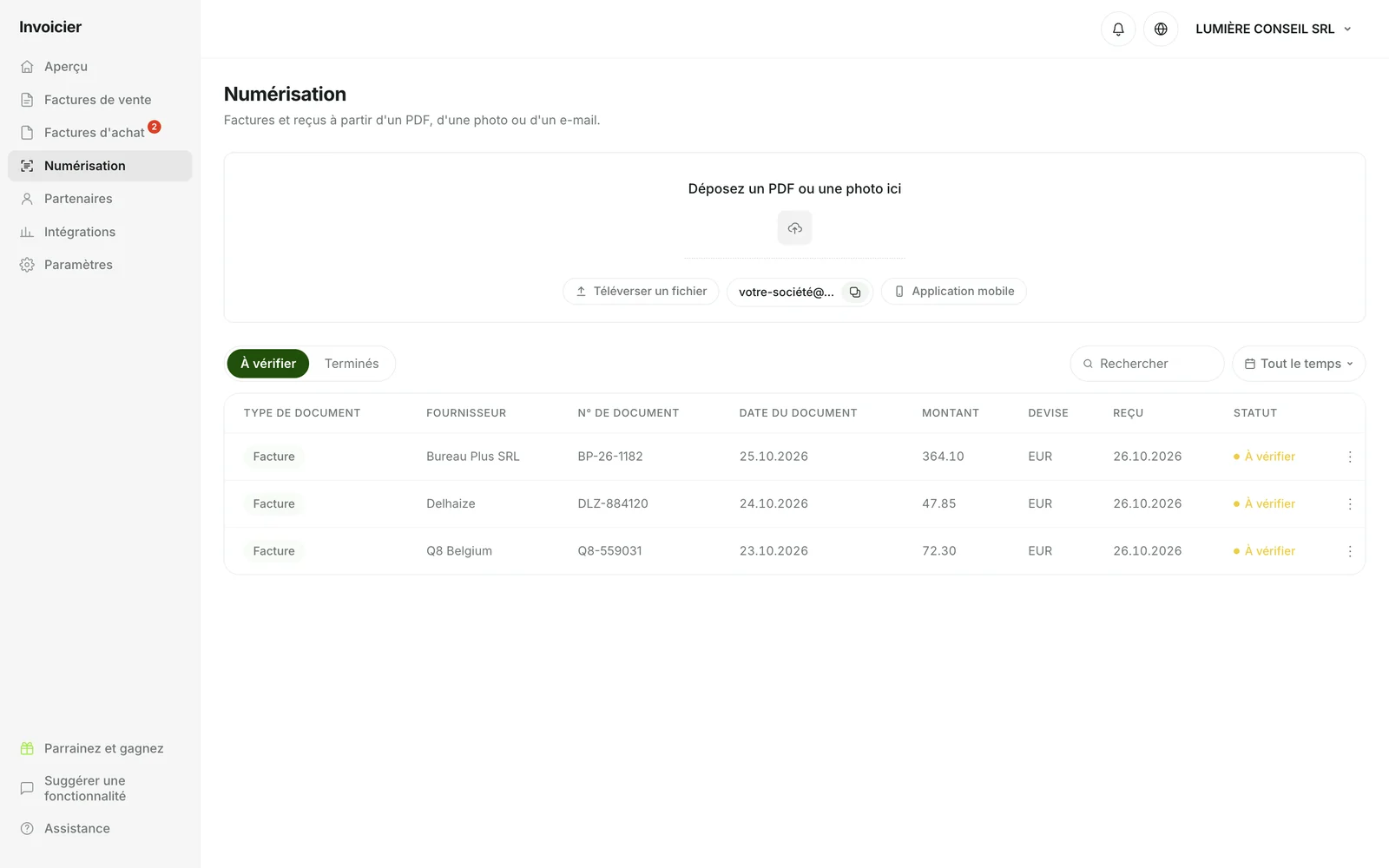Click the Paramètres gear icon
The width and height of the screenshot is (1389, 868).
(x=27, y=265)
